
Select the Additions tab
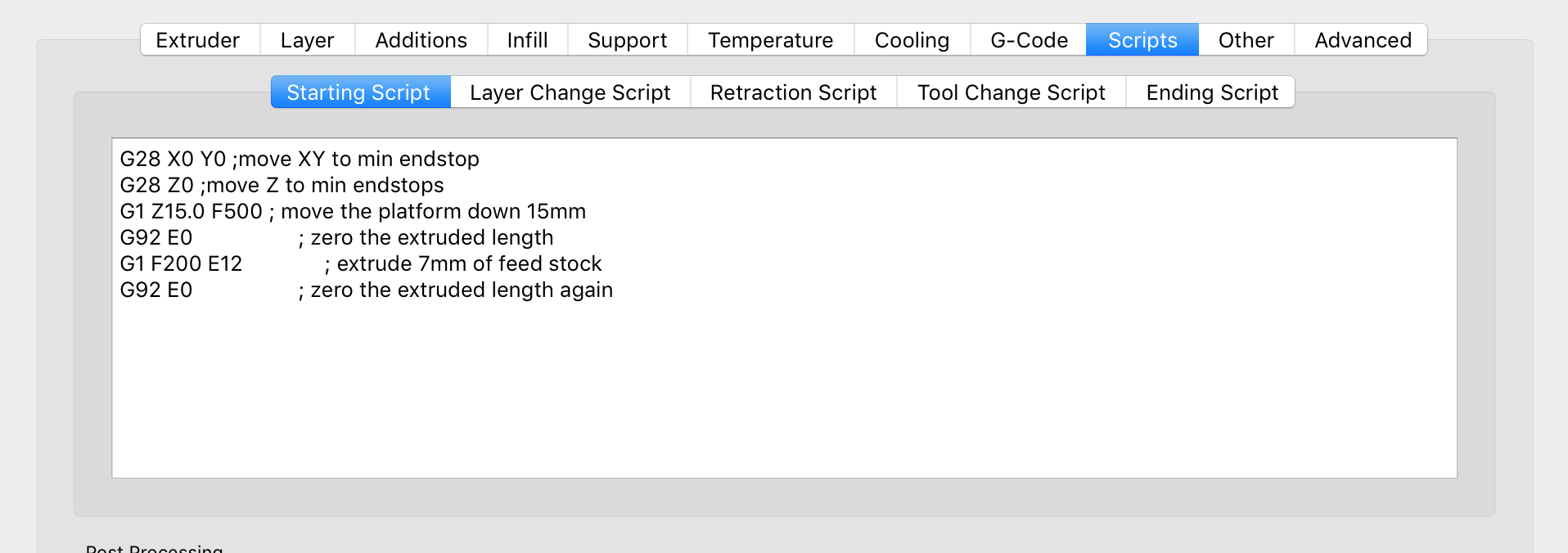click(x=421, y=40)
